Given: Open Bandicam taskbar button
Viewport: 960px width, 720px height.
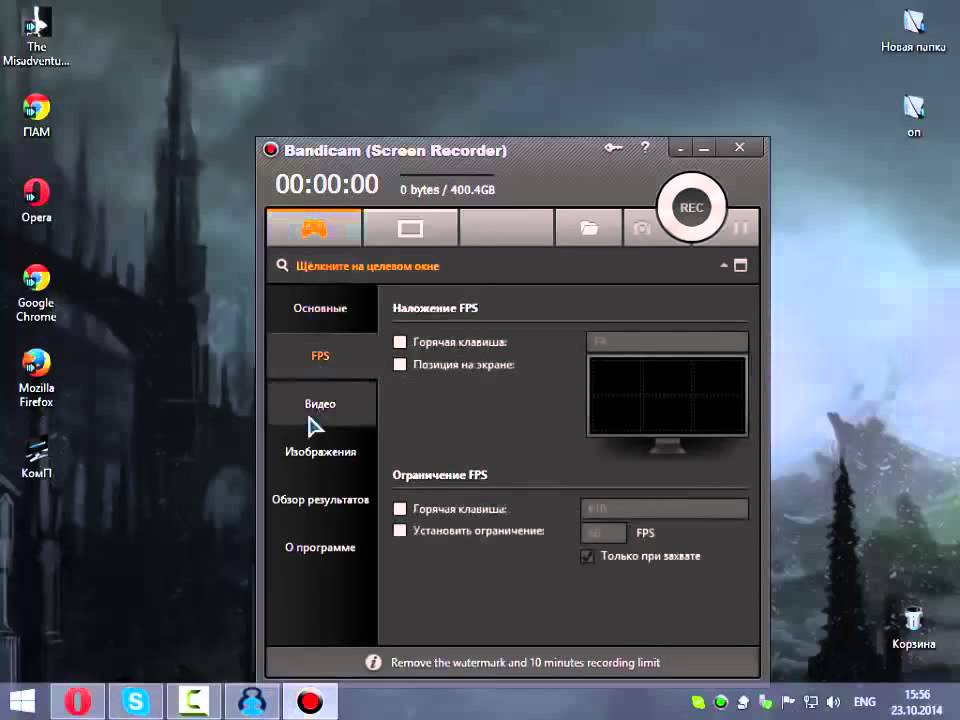Looking at the screenshot, I should [310, 701].
